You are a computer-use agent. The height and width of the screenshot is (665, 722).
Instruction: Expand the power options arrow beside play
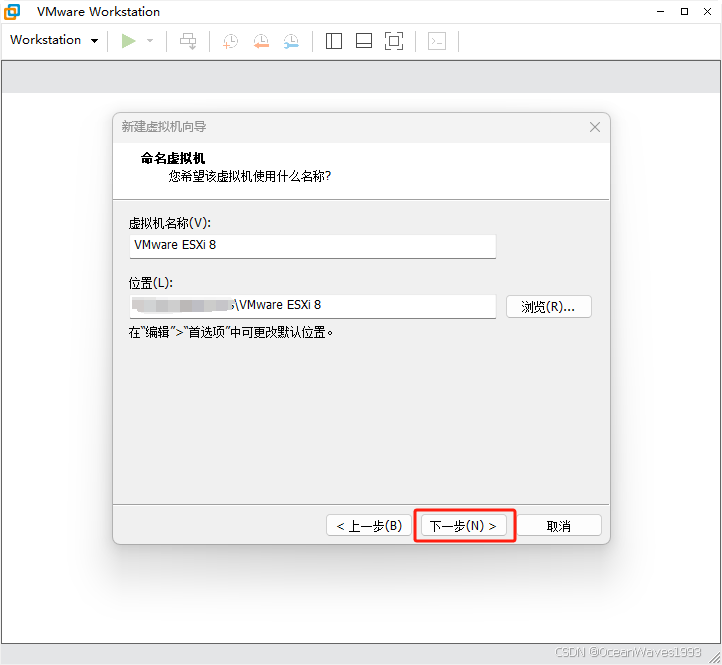click(150, 41)
